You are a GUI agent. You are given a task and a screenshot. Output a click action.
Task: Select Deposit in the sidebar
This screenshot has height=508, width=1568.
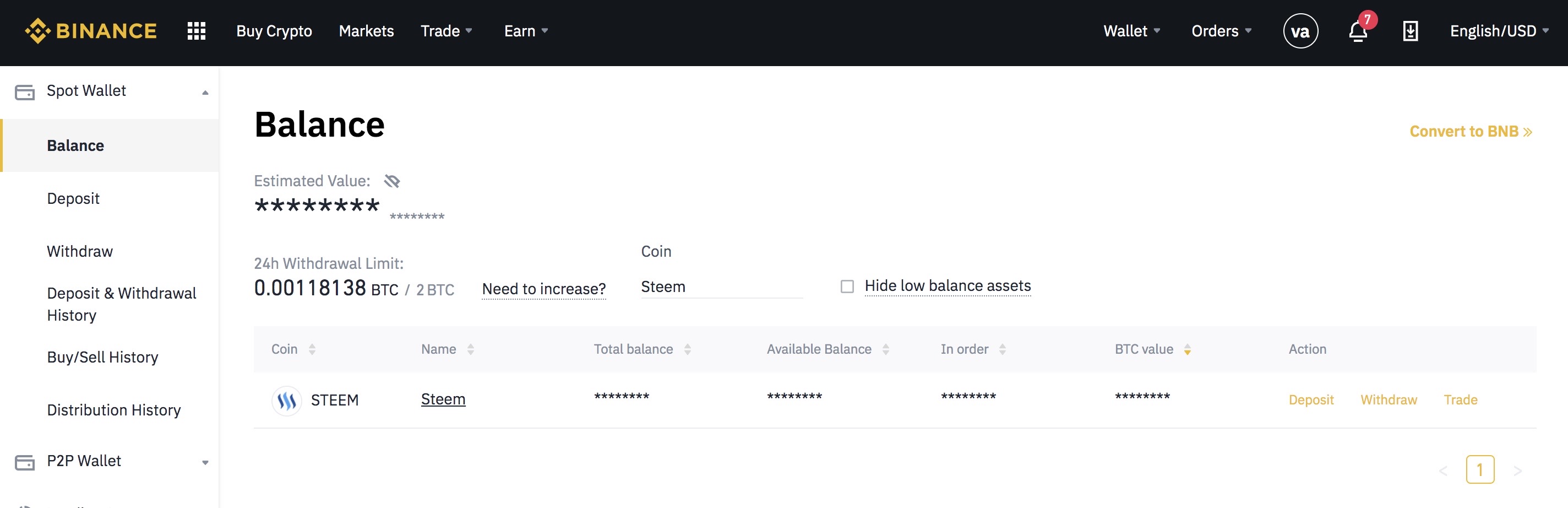pos(73,198)
